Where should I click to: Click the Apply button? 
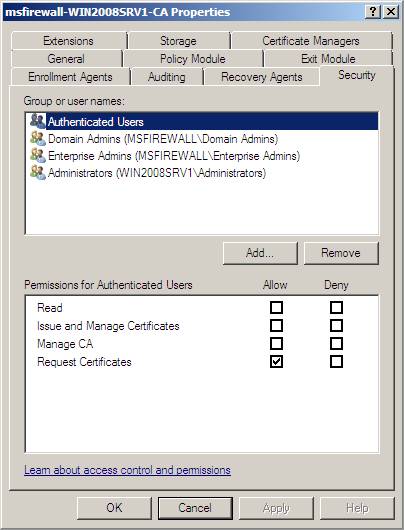[276, 508]
